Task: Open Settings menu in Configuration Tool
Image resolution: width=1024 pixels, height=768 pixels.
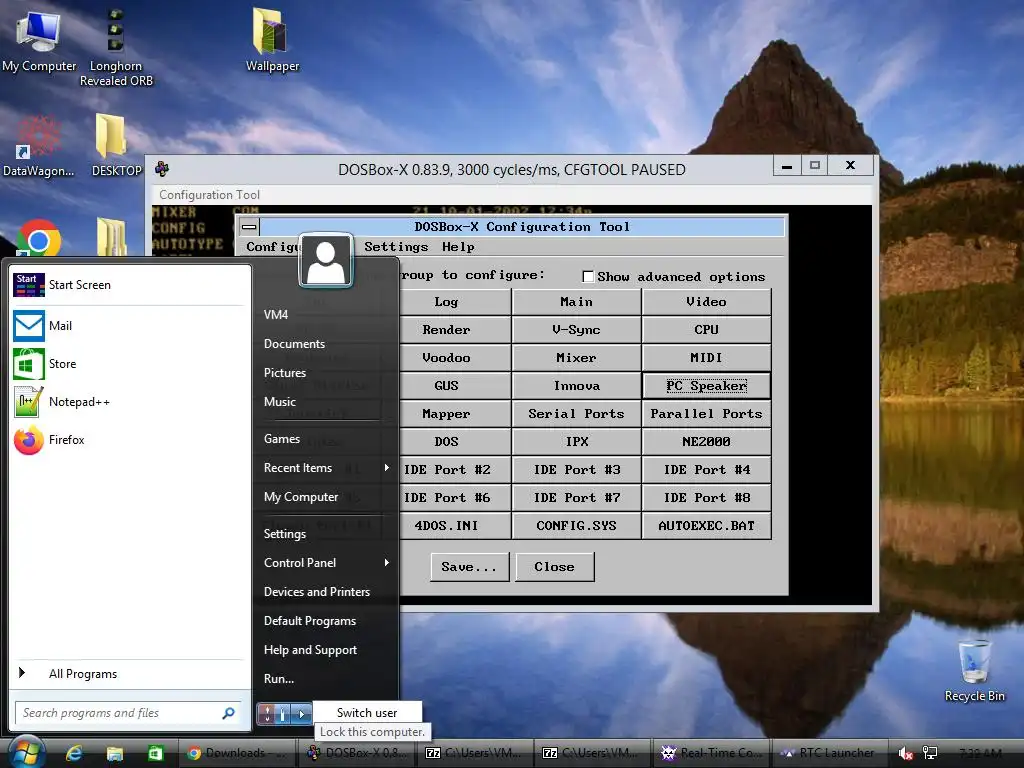Action: pyautogui.click(x=396, y=247)
